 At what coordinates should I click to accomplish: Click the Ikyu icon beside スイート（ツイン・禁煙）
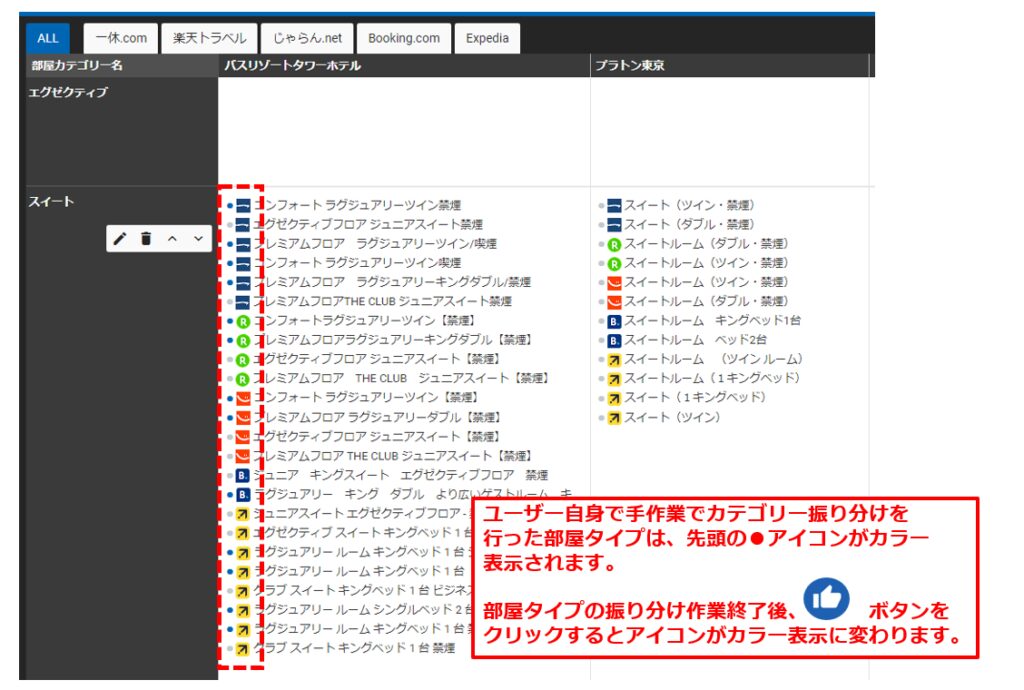tap(615, 206)
